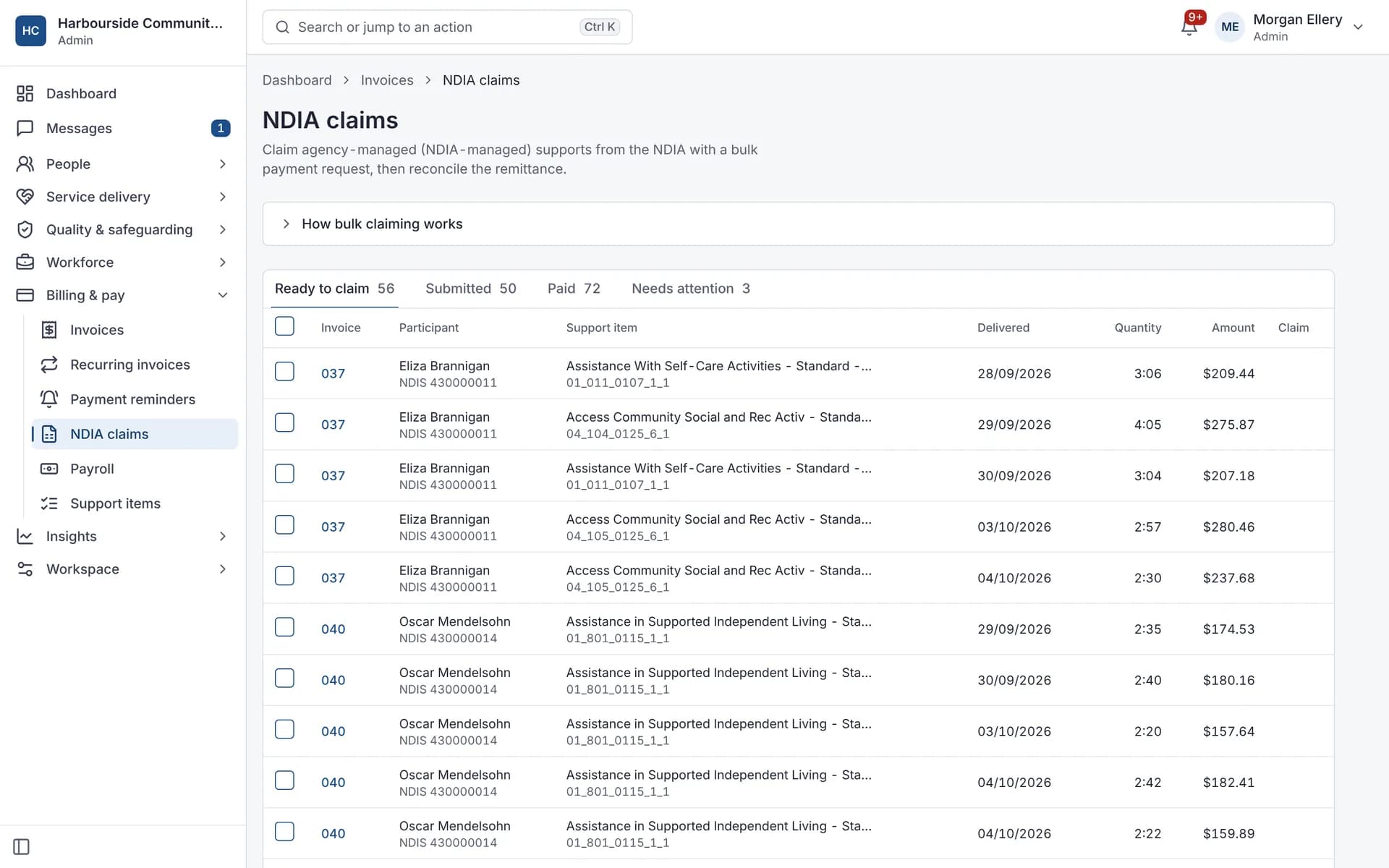The image size is (1389, 868).
Task: Go to Invoices via breadcrumb
Action: (387, 80)
